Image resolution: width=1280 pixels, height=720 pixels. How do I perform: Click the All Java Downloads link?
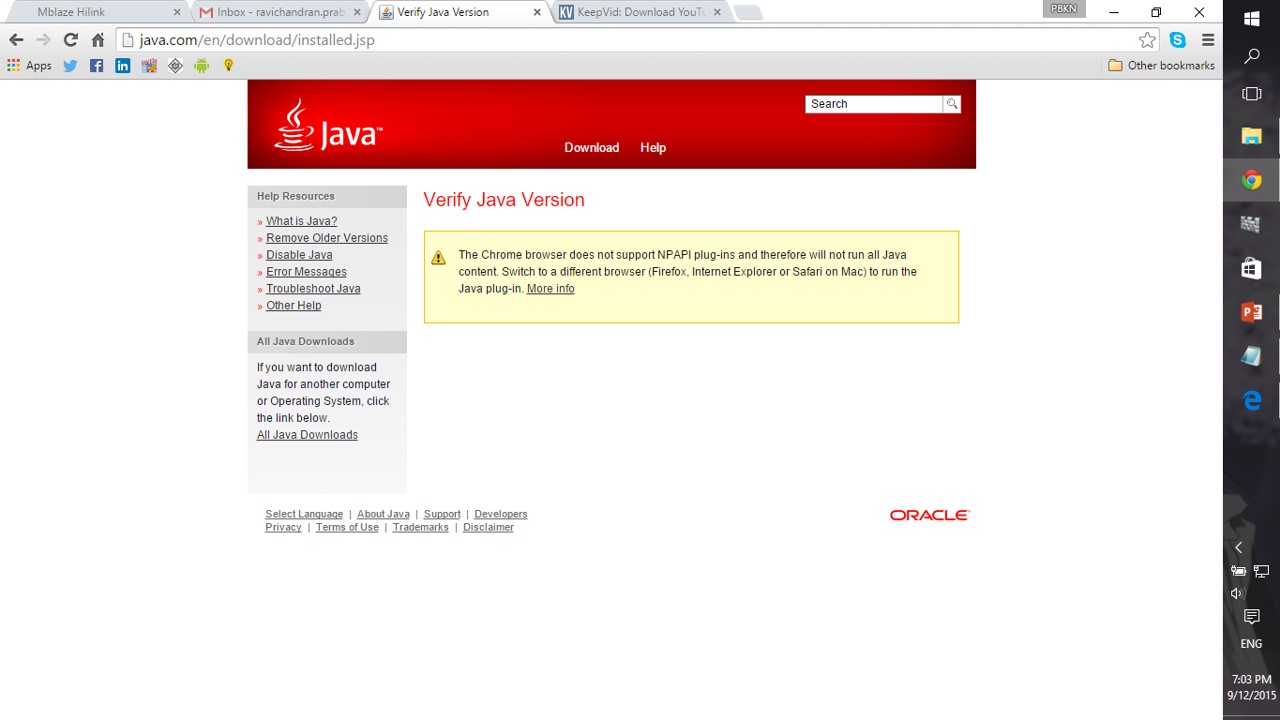pyautogui.click(x=307, y=435)
